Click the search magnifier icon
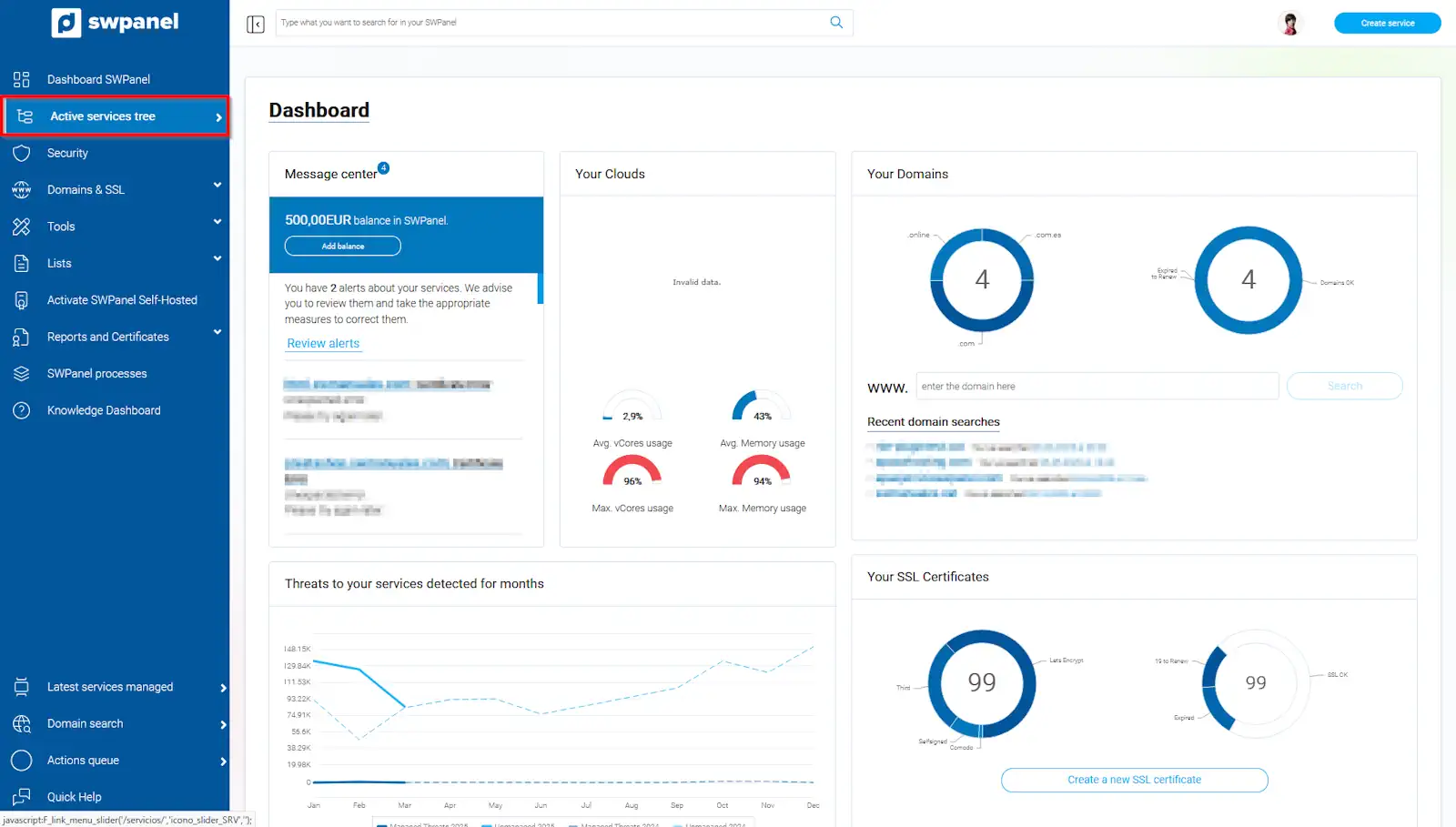The width and height of the screenshot is (1456, 827). (836, 23)
